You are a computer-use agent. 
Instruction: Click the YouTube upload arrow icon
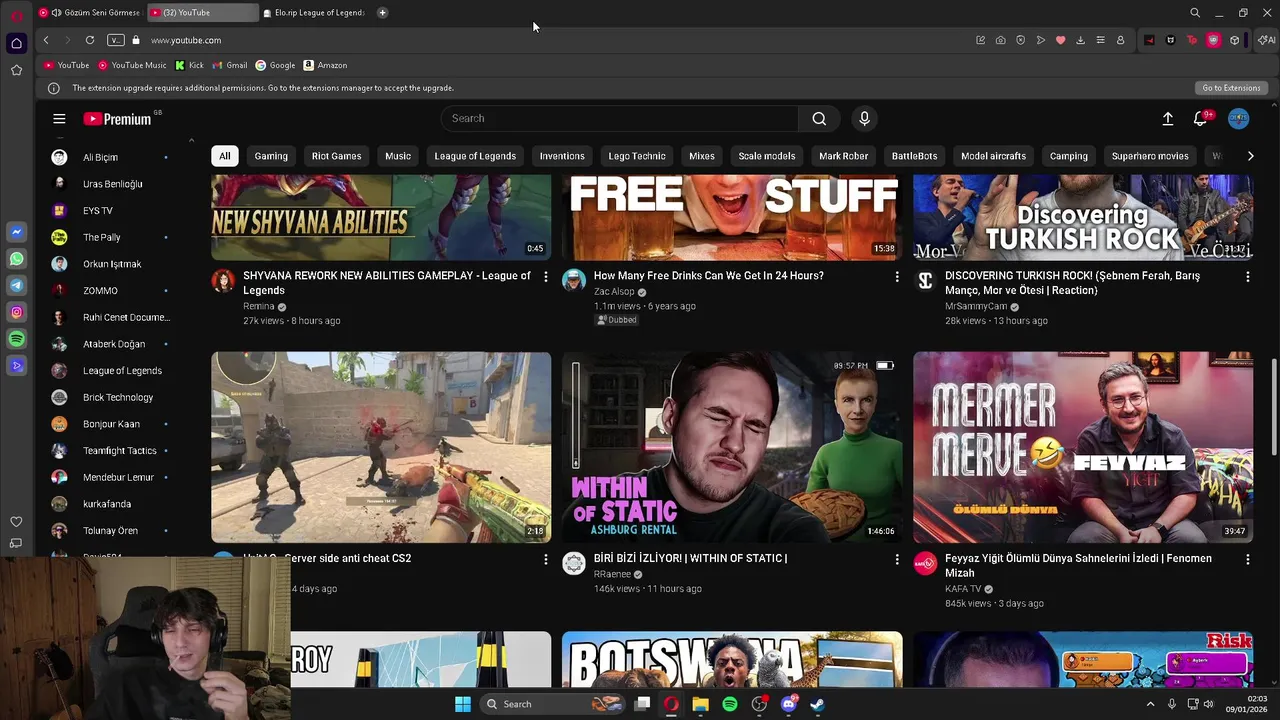click(1168, 119)
